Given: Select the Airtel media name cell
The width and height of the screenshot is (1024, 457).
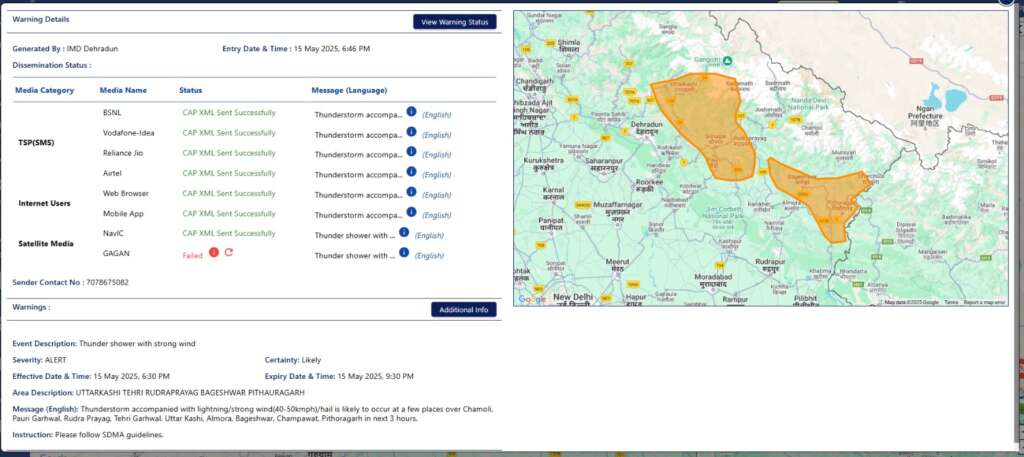Looking at the screenshot, I should [x=112, y=173].
